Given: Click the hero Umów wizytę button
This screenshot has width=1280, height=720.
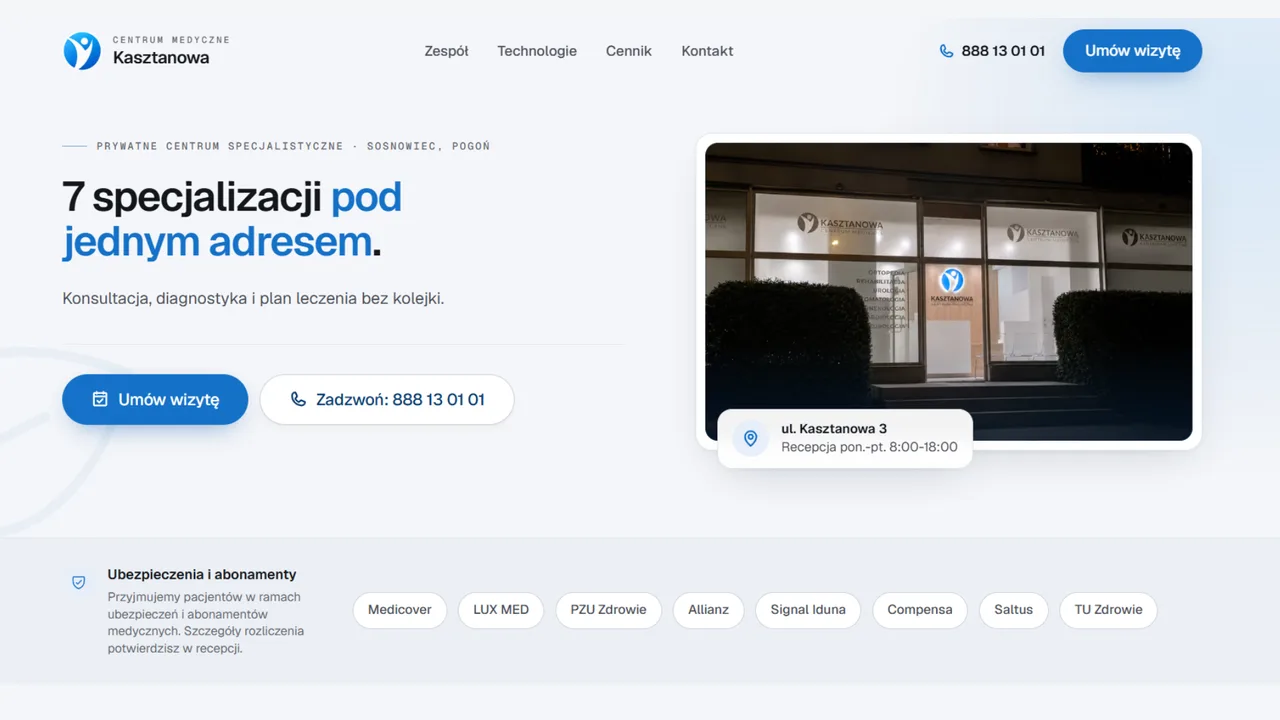Looking at the screenshot, I should point(155,399).
